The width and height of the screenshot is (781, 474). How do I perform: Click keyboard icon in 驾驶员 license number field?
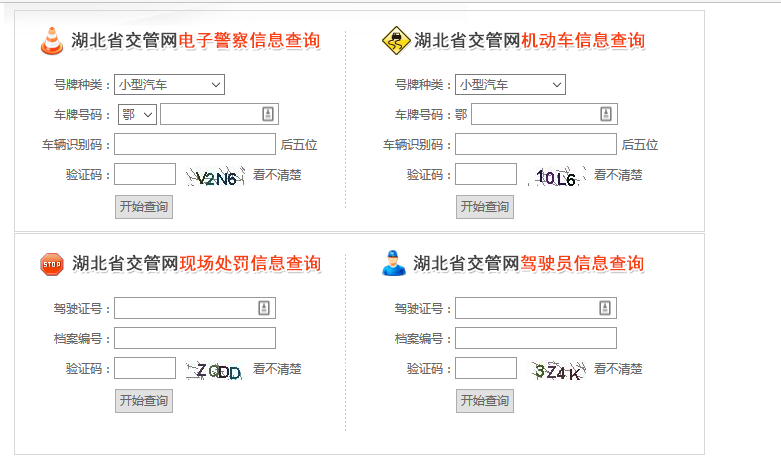click(605, 308)
